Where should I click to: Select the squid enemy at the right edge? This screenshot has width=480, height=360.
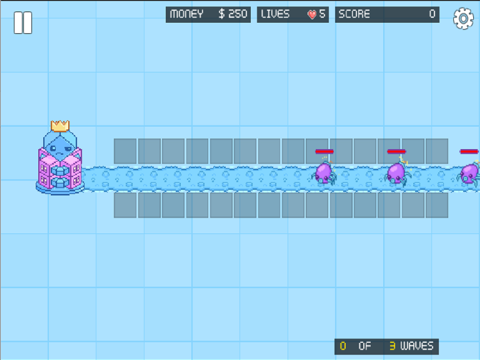pos(469,173)
